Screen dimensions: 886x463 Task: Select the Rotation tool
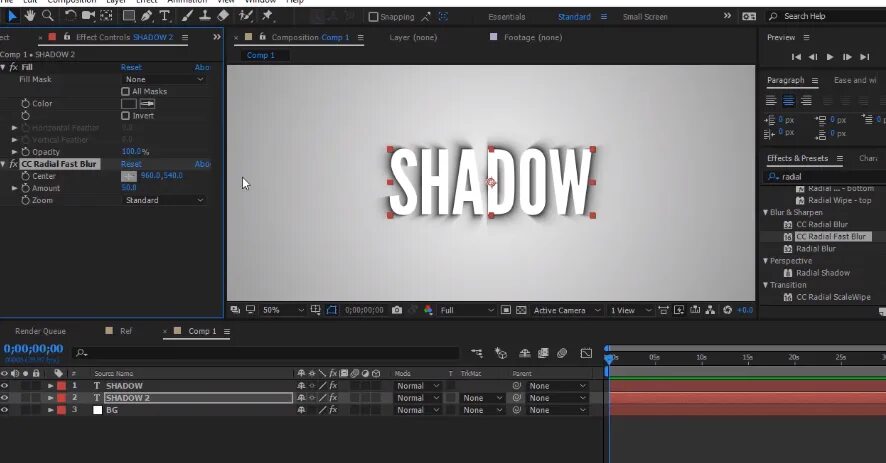point(70,16)
